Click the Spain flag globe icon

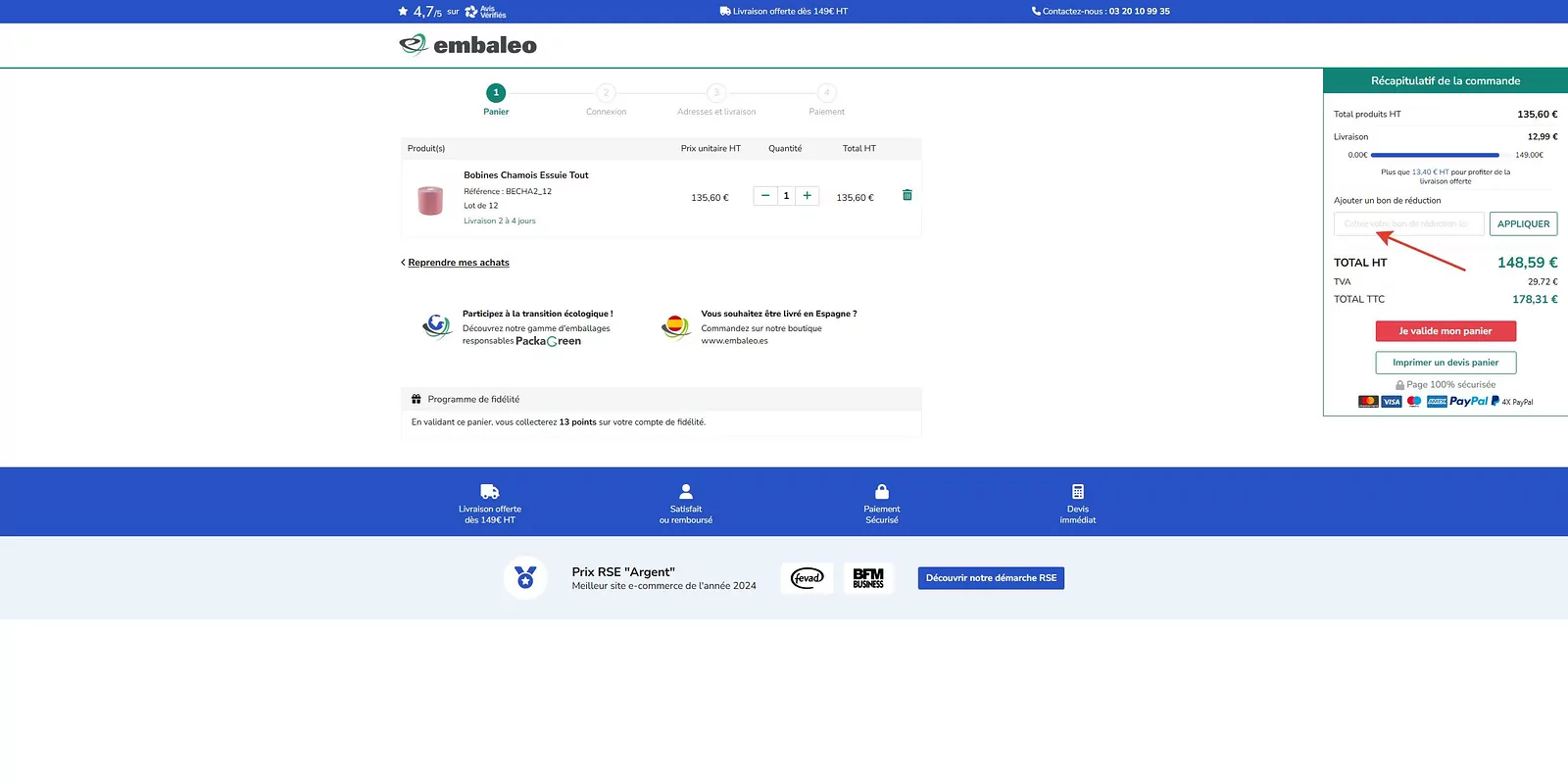pos(675,326)
